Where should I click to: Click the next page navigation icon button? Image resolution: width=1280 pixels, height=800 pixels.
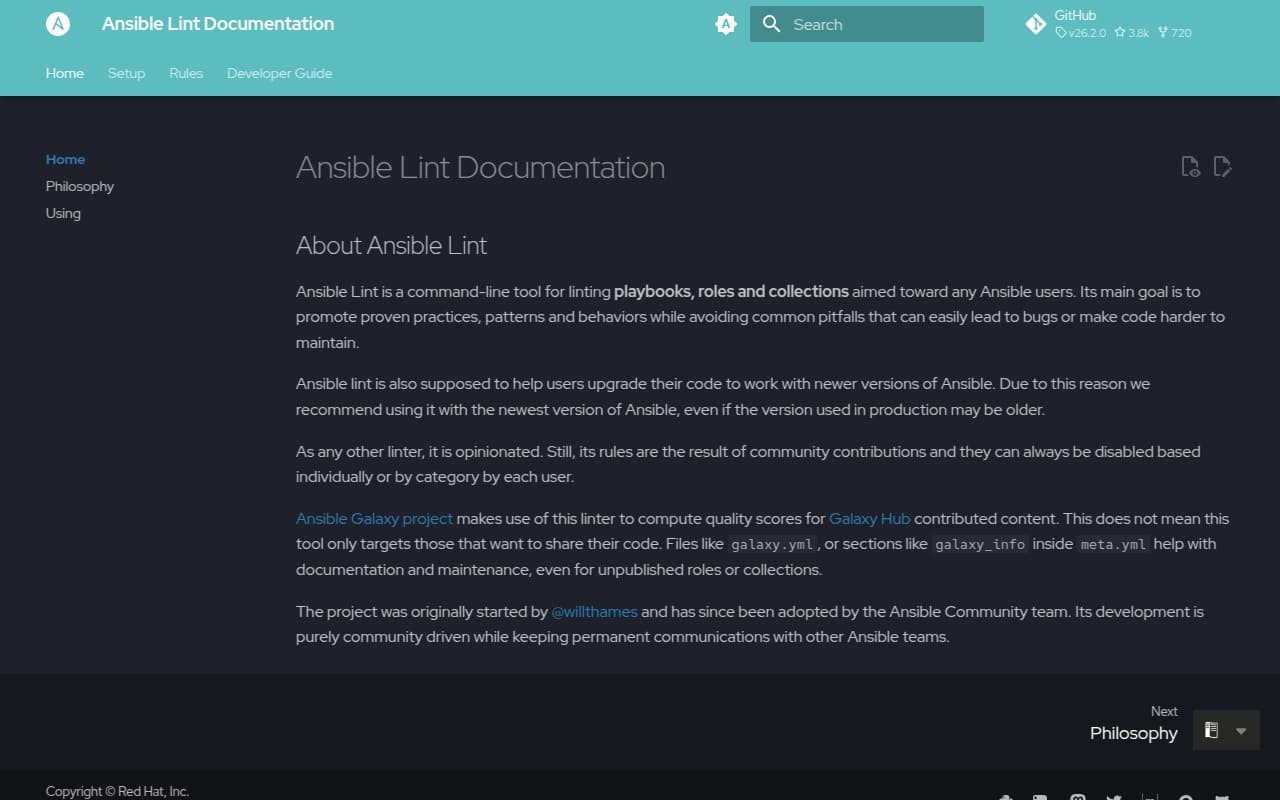point(1211,730)
